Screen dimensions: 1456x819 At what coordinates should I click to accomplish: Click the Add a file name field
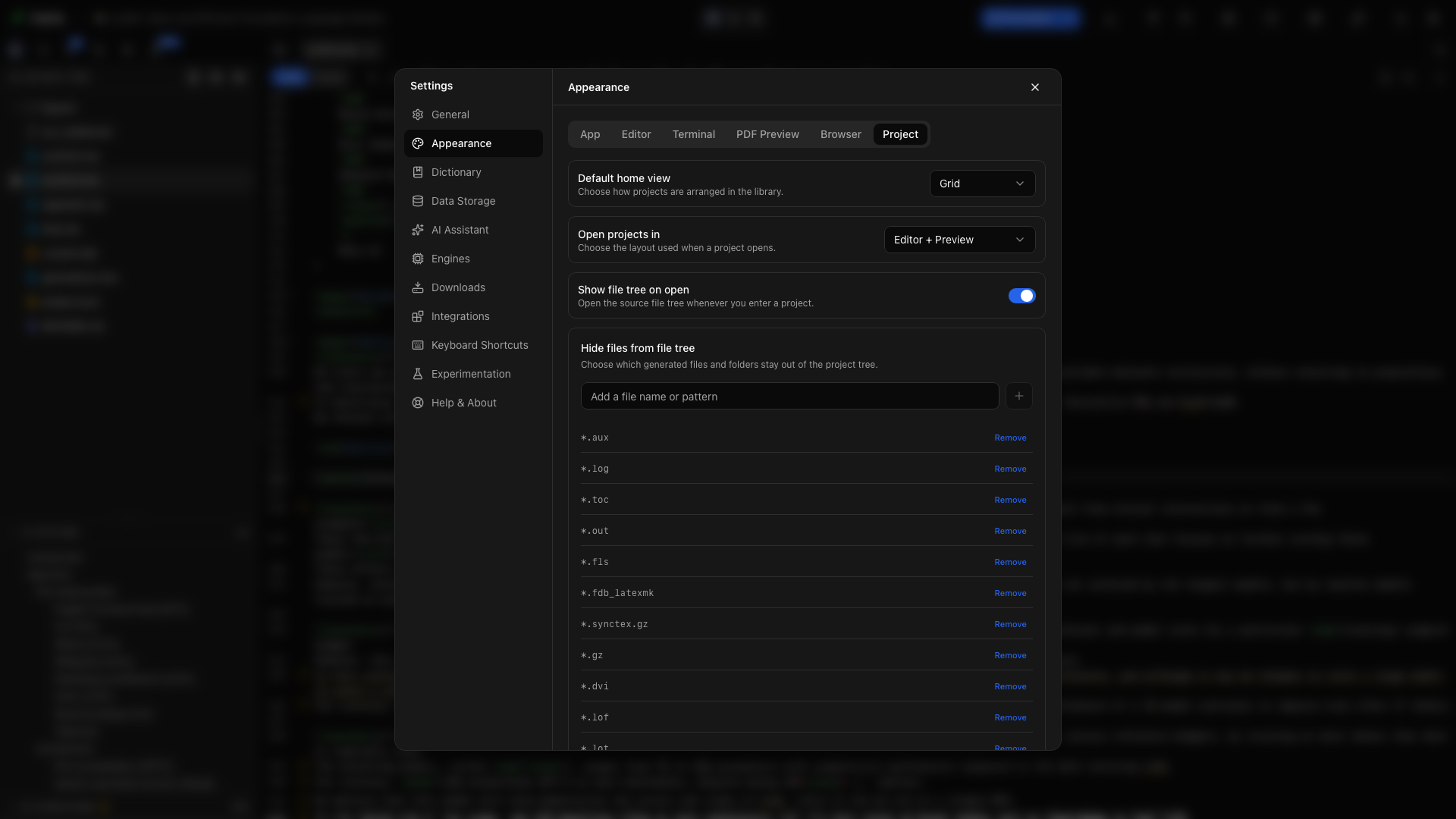pos(789,396)
